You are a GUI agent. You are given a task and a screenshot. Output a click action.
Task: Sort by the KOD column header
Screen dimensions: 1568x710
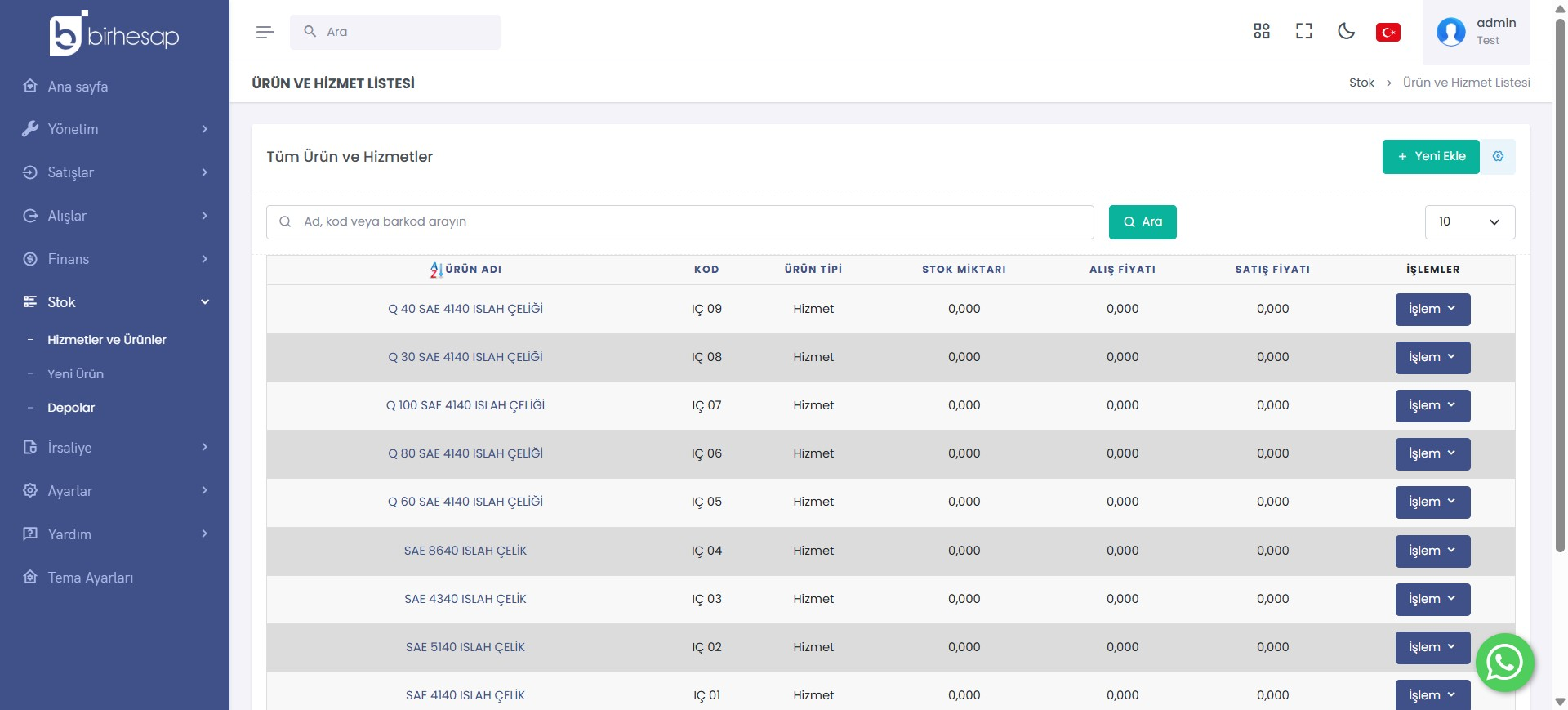(x=706, y=270)
